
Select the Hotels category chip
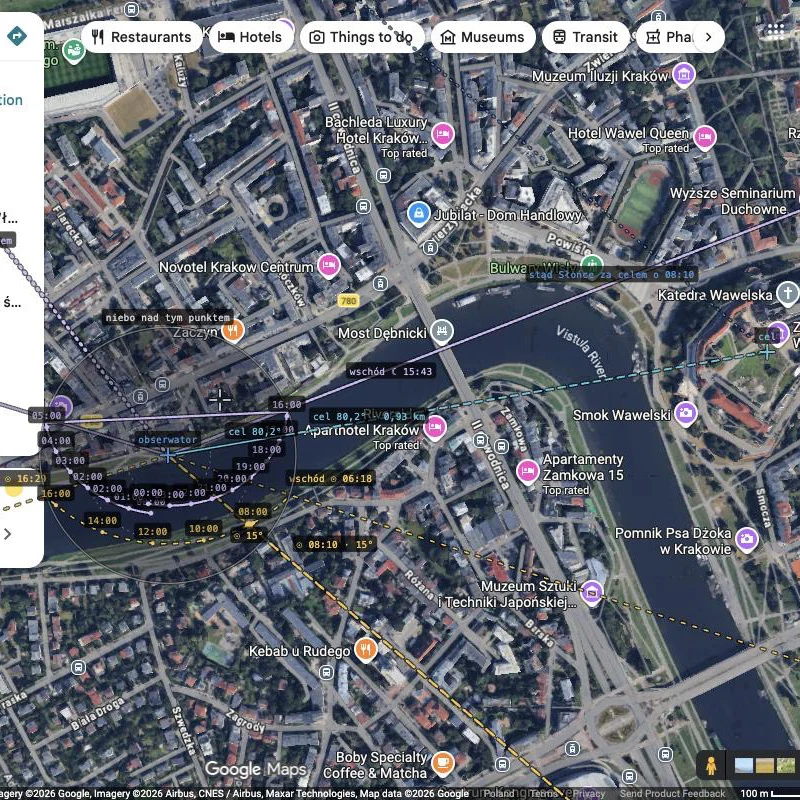coord(251,37)
